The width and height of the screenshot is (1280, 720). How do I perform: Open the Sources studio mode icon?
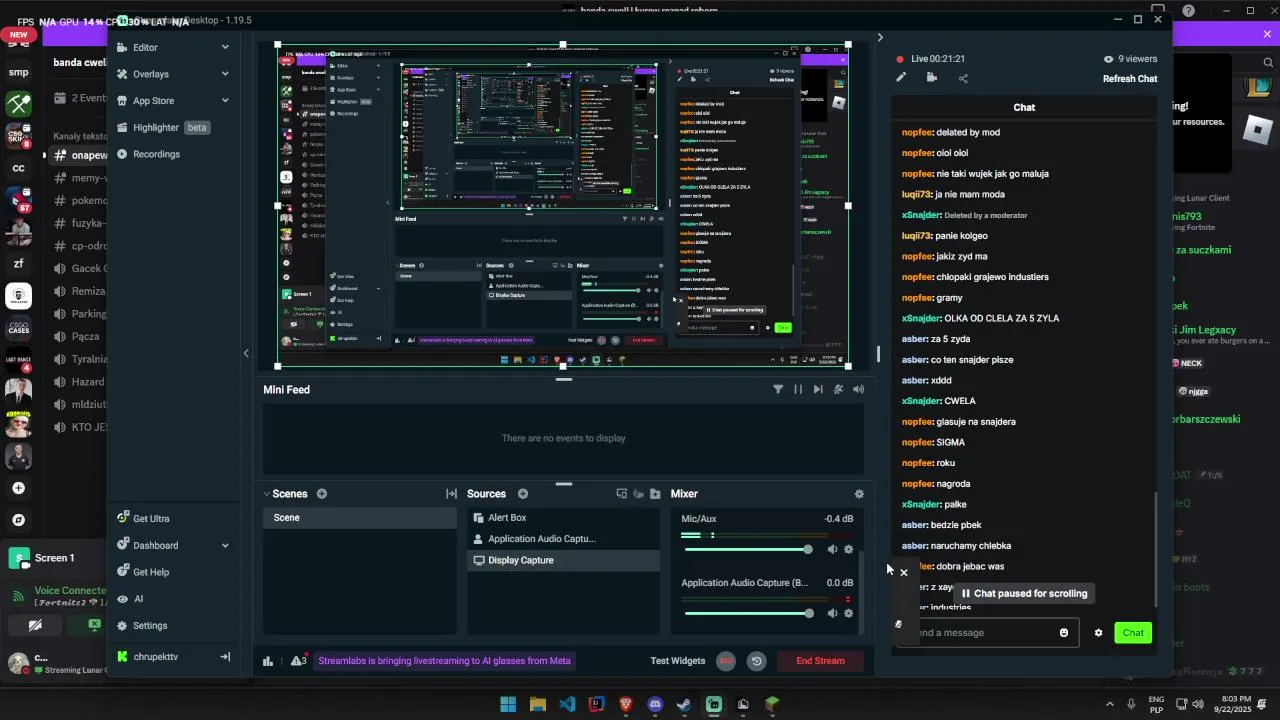[x=622, y=494]
